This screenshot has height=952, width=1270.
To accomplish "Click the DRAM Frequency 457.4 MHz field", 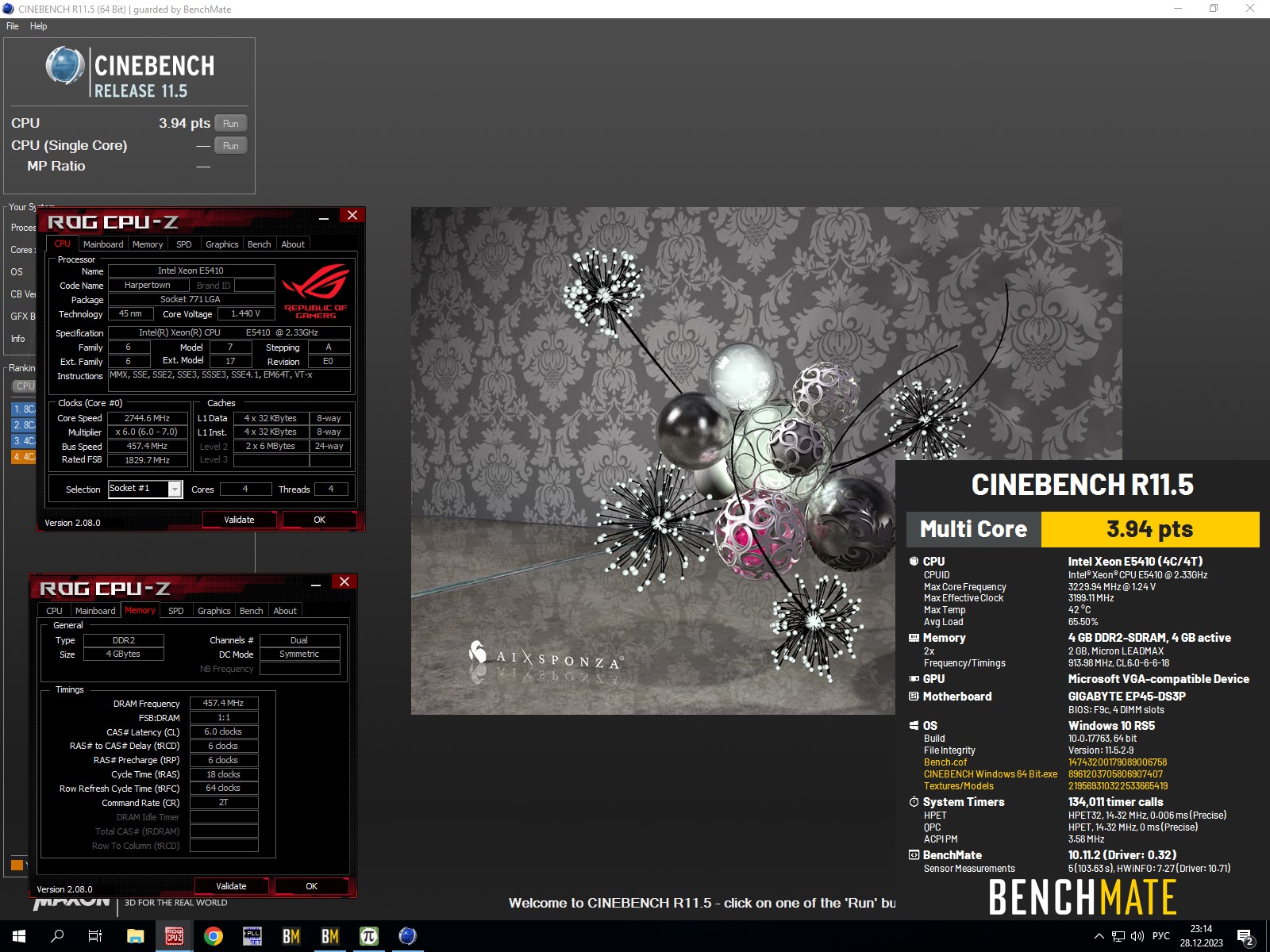I will [x=224, y=703].
